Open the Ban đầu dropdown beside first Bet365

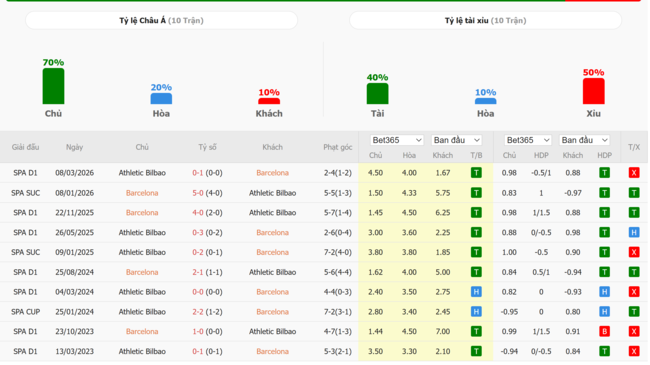click(x=456, y=140)
